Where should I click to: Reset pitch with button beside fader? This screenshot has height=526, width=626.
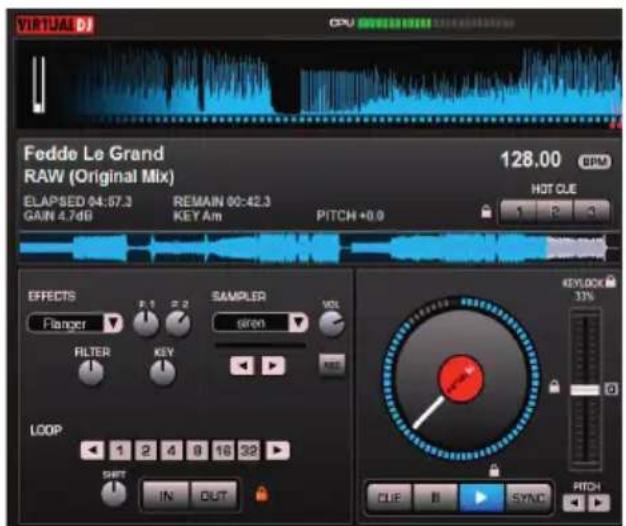click(611, 389)
